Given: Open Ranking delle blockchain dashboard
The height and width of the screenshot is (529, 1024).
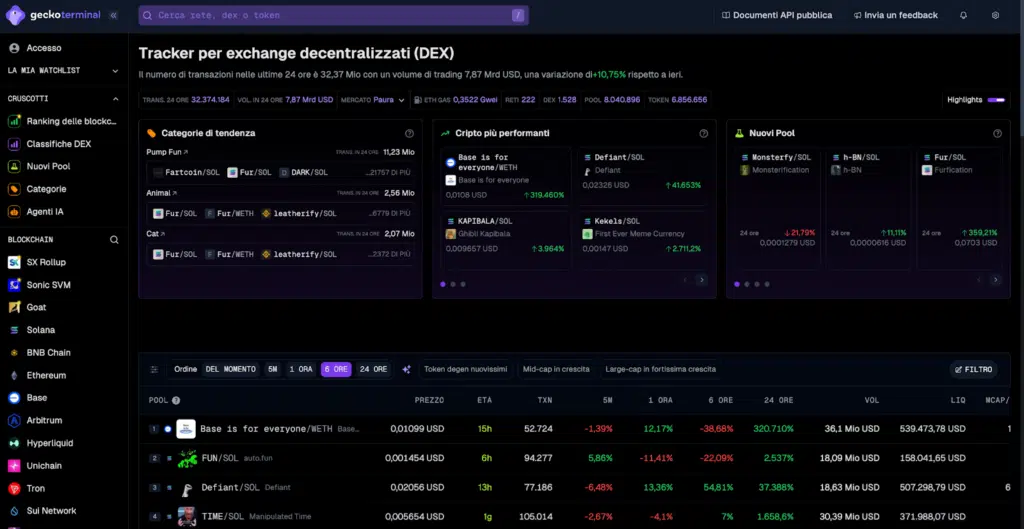Looking at the screenshot, I should click(x=63, y=121).
